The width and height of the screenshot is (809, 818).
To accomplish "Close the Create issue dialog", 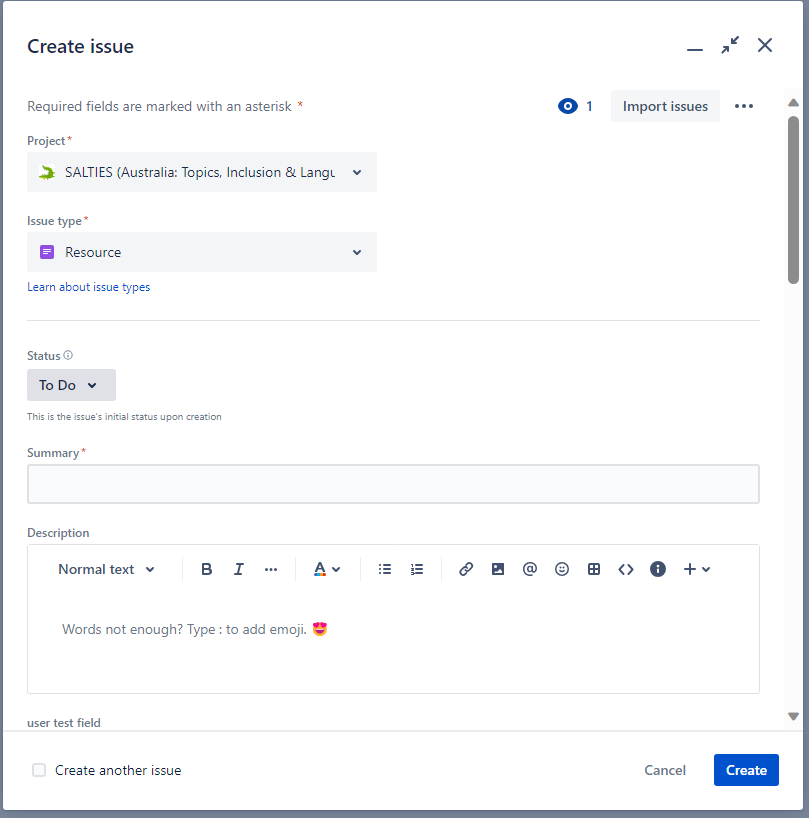I will click(765, 45).
